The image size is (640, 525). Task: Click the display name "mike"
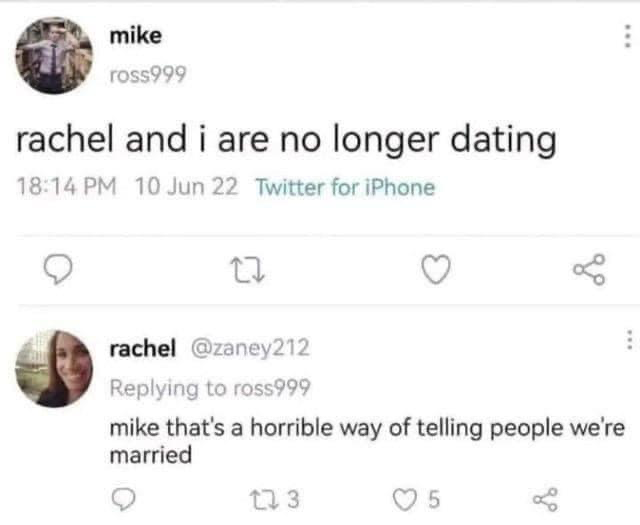click(135, 37)
